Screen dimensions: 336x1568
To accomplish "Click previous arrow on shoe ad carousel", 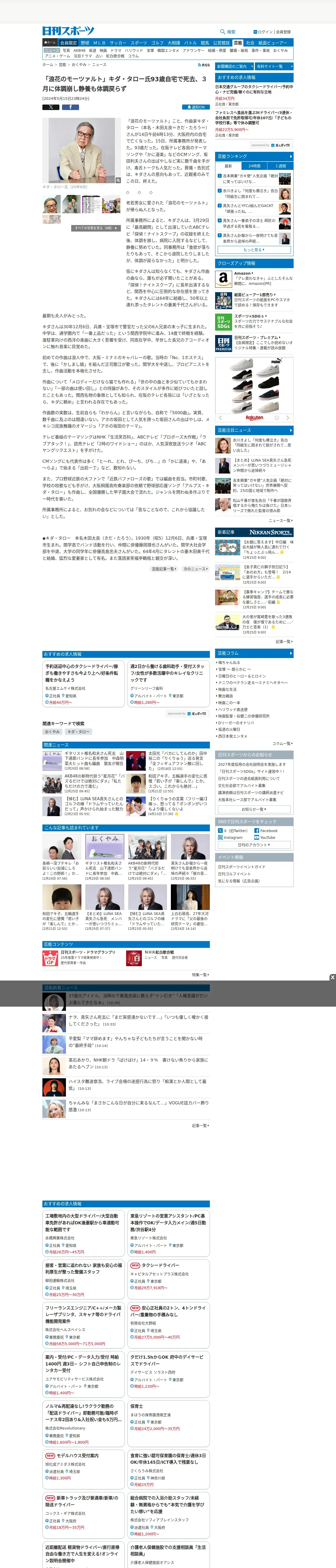I will [x=220, y=418].
